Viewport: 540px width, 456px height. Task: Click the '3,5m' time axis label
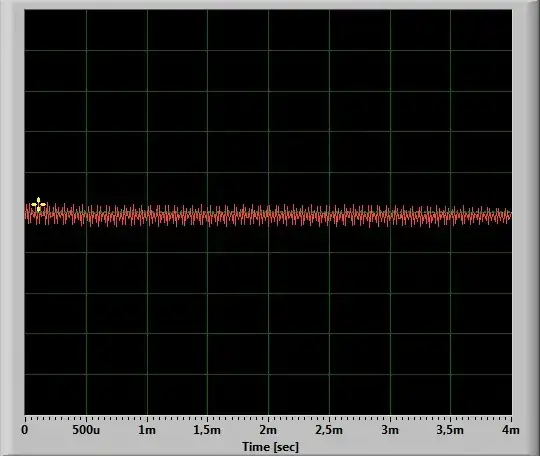pos(450,430)
